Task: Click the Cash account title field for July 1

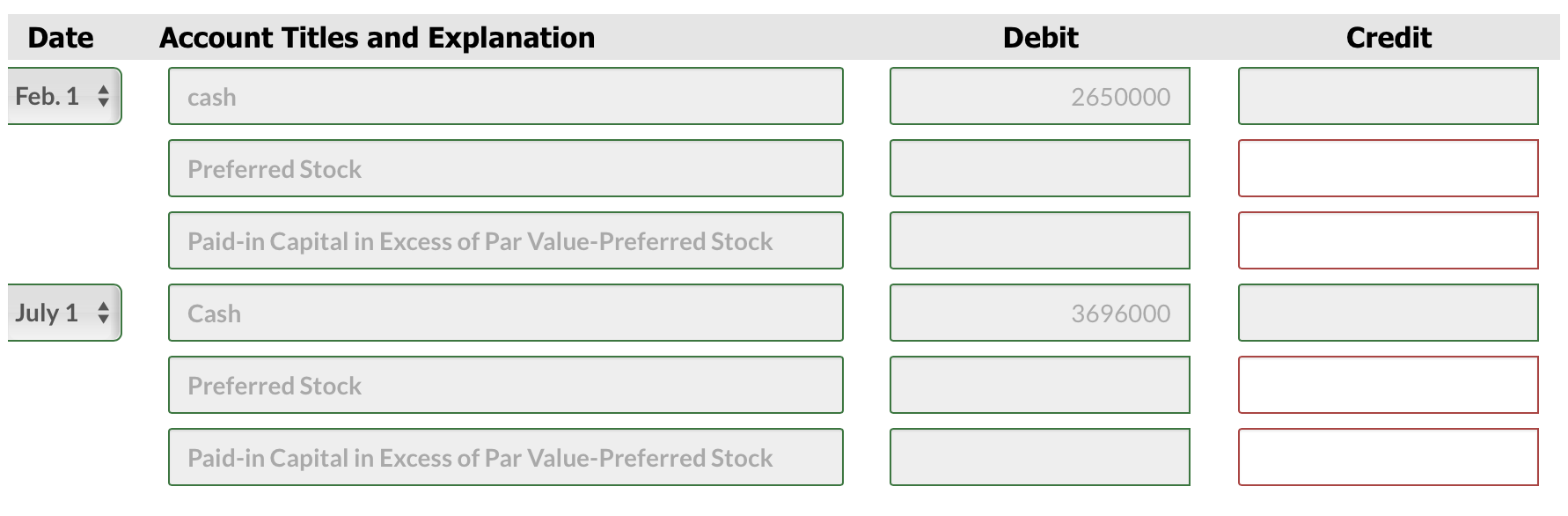Action: point(506,313)
